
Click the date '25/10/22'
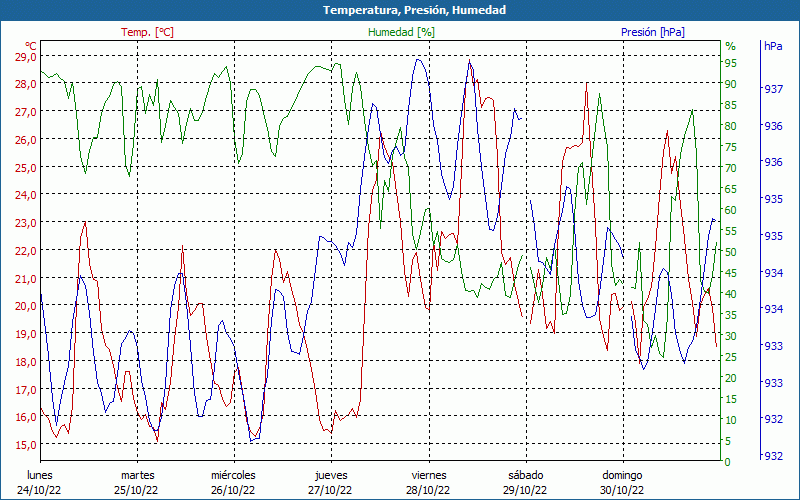(x=136, y=490)
